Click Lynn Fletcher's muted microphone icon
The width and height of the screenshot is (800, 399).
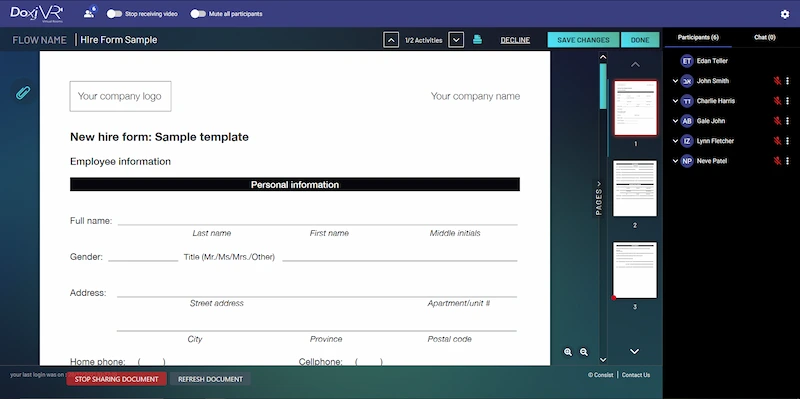pos(777,141)
